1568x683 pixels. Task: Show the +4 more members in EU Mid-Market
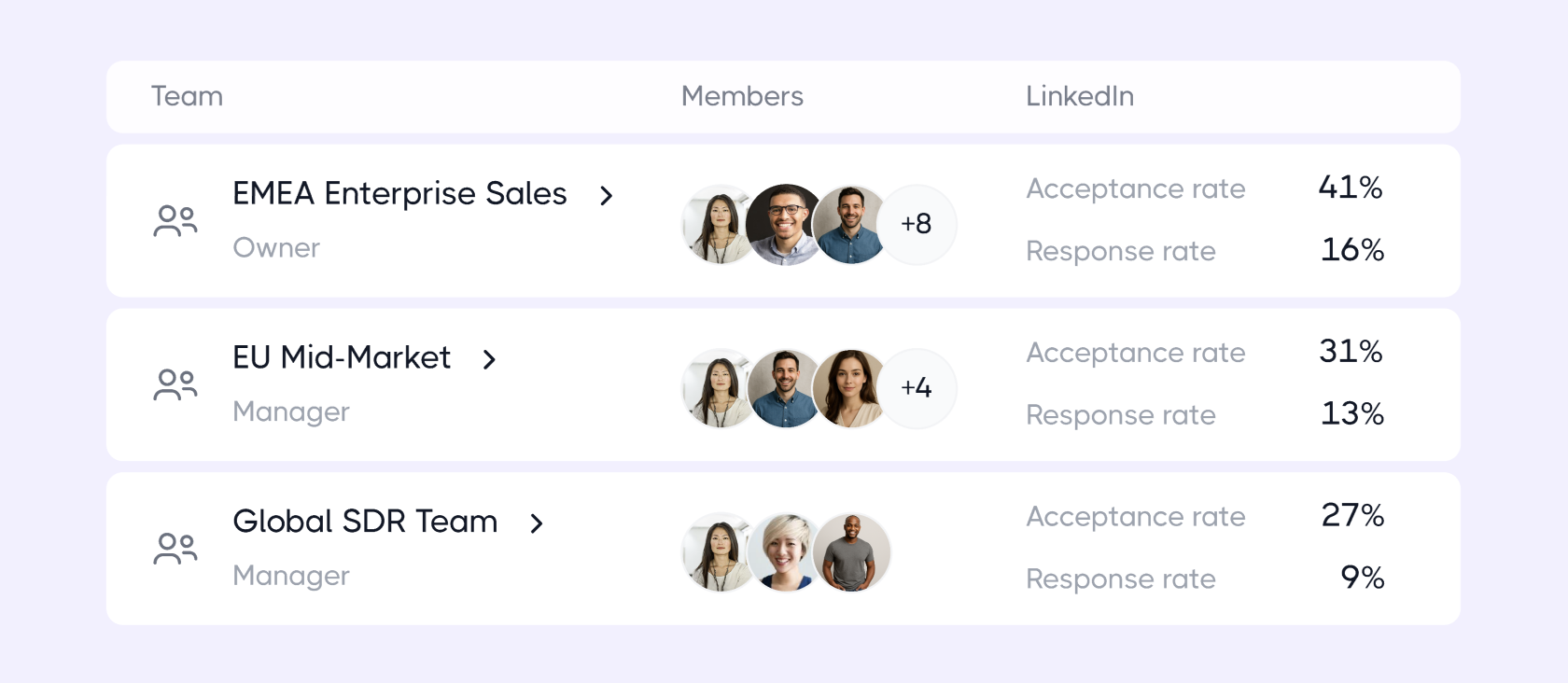click(x=917, y=388)
